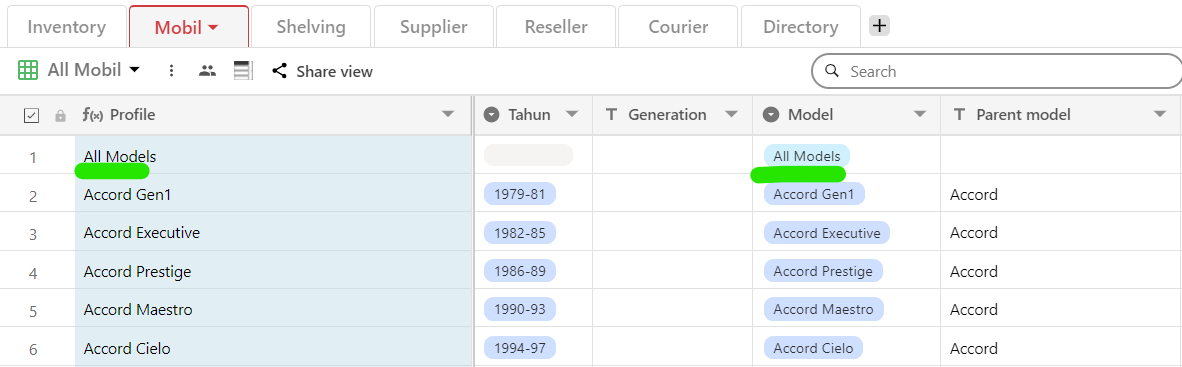This screenshot has width=1182, height=367.
Task: Open the Profile column dropdown arrow
Action: tap(448, 115)
